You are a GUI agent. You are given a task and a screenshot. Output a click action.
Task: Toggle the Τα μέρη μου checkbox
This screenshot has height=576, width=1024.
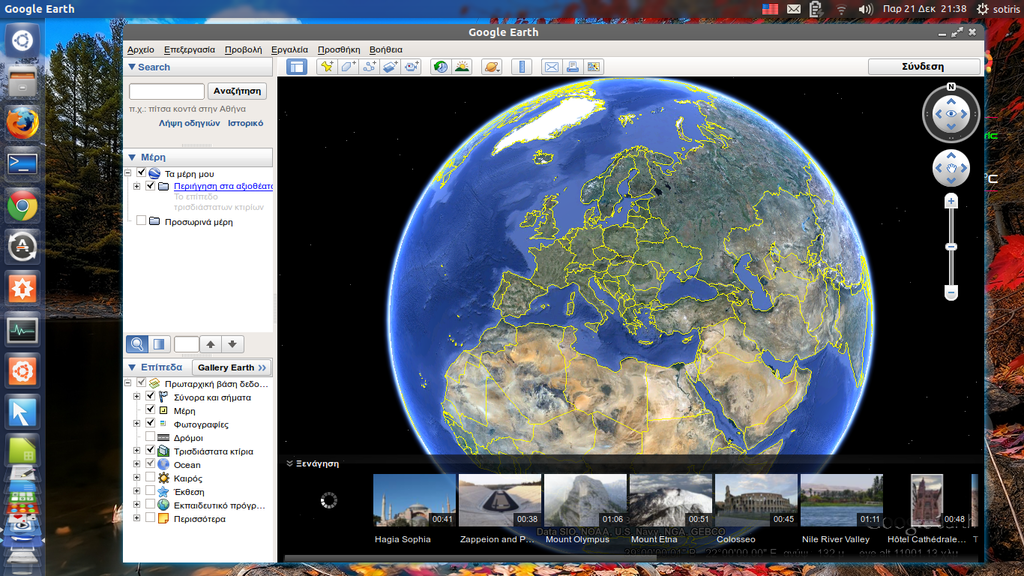[x=141, y=173]
